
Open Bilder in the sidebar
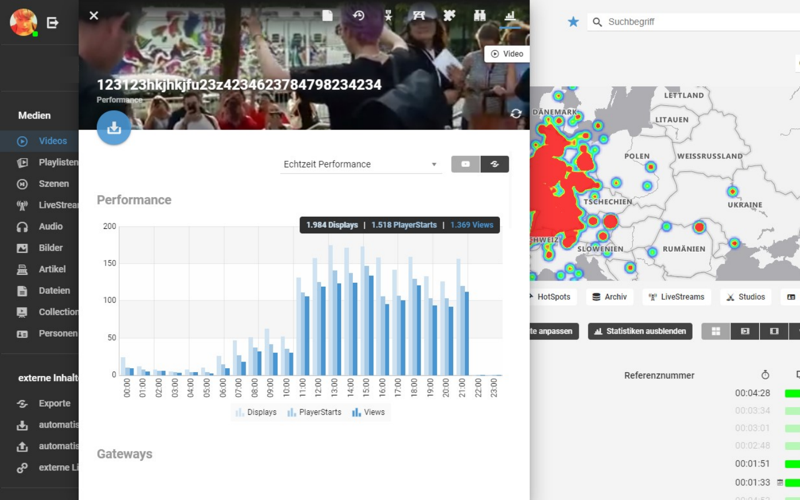pos(39,248)
